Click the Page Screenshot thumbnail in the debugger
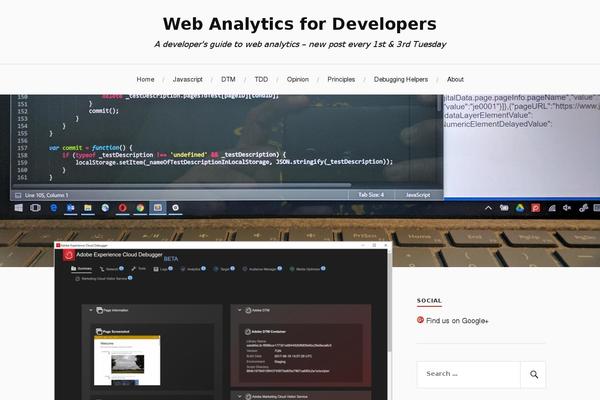 tap(127, 361)
